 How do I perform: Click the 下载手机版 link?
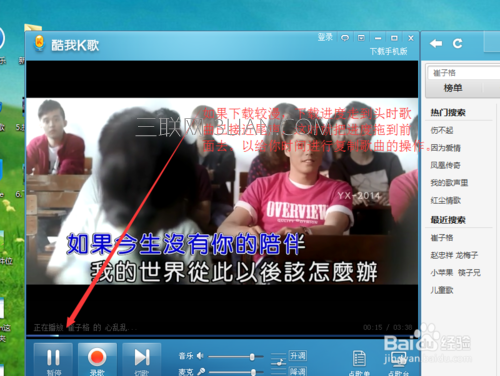click(x=389, y=51)
